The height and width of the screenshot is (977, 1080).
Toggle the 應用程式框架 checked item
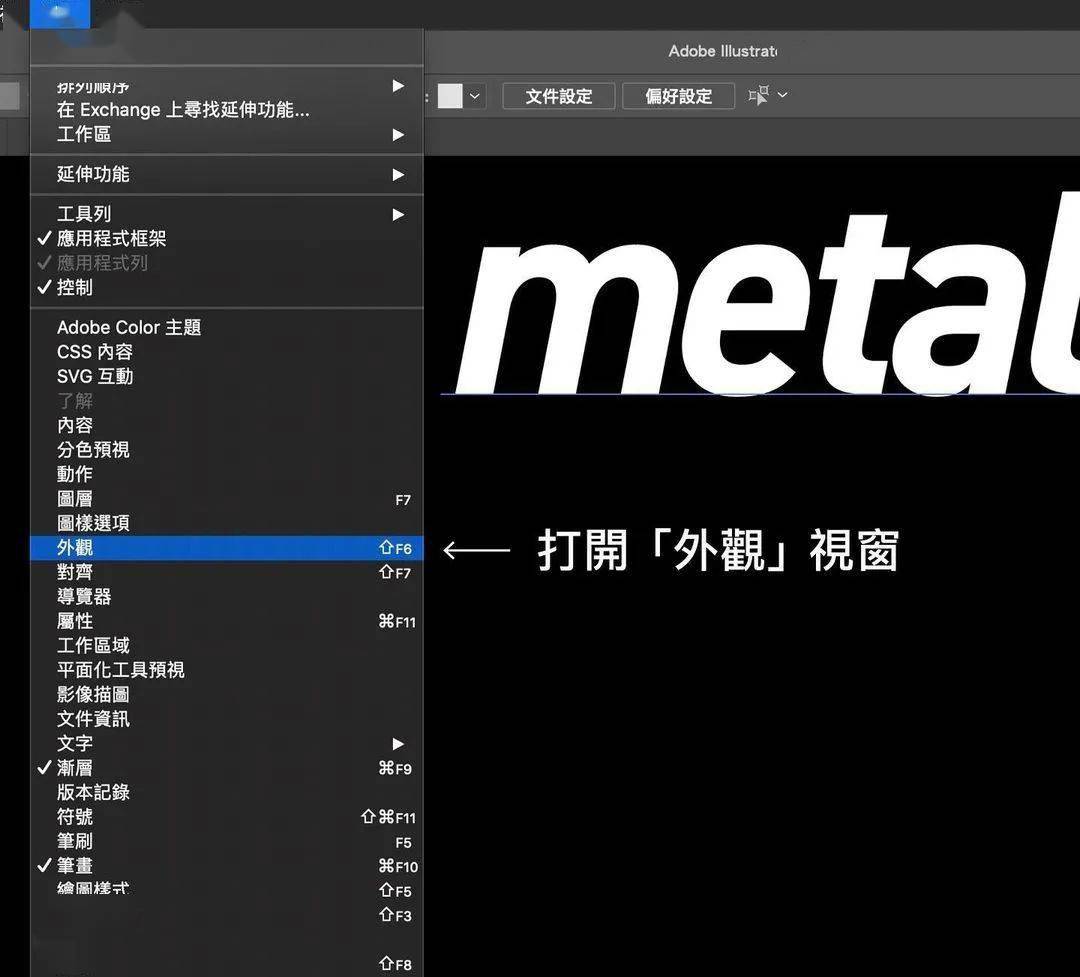tap(227, 238)
